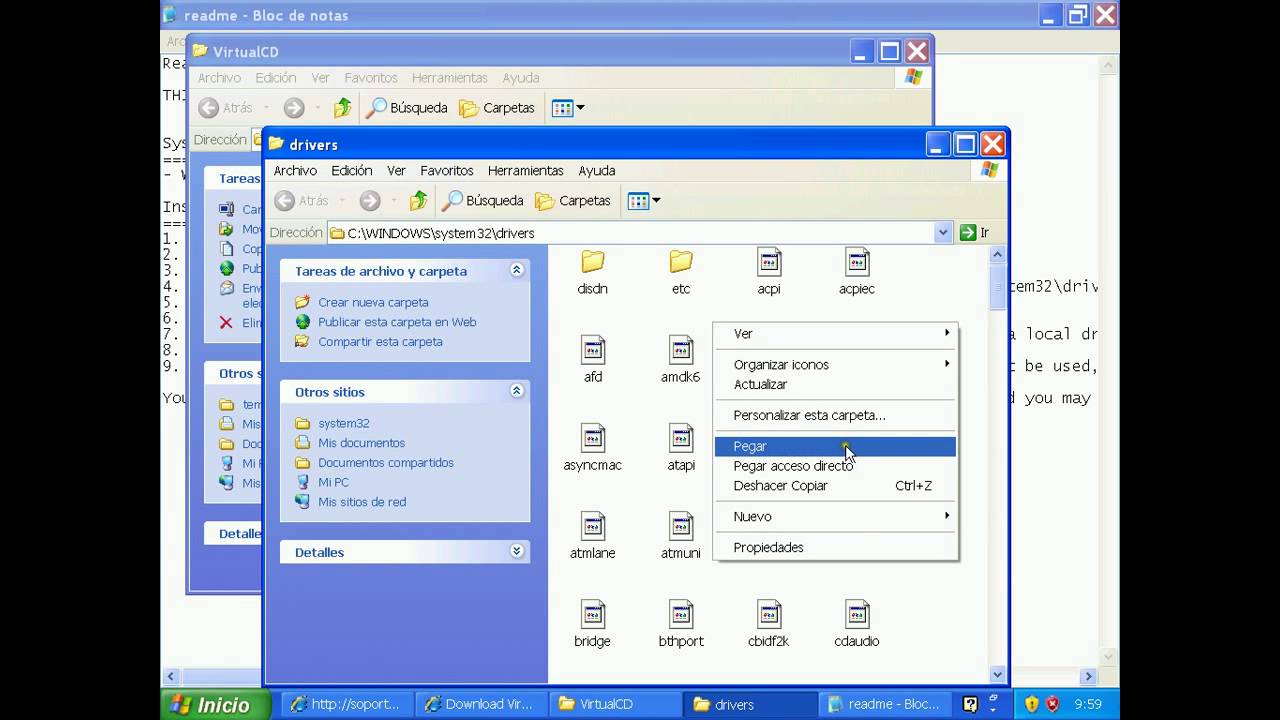Viewport: 1280px width, 720px height.
Task: Go up one folder in drivers window
Action: click(419, 201)
